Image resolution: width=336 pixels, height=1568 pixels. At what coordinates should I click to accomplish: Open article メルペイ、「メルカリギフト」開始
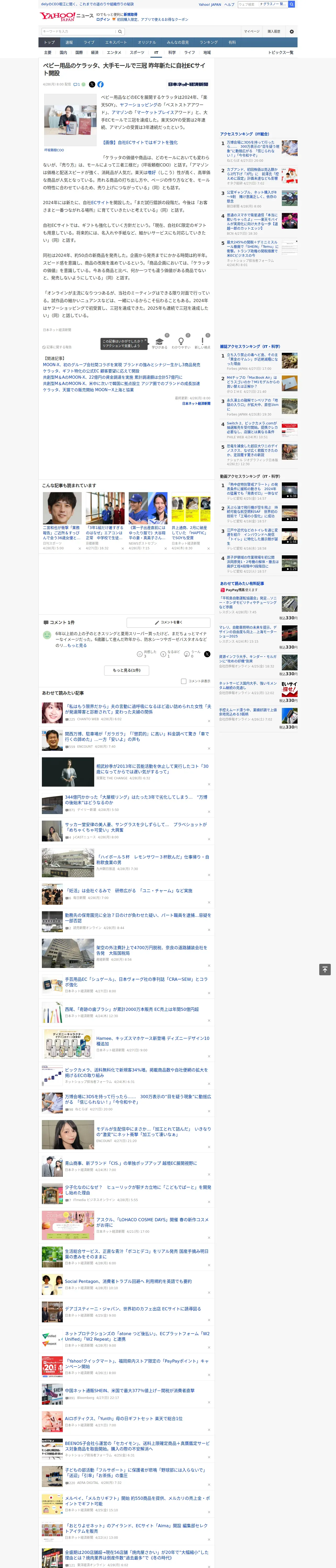tap(137, 1501)
